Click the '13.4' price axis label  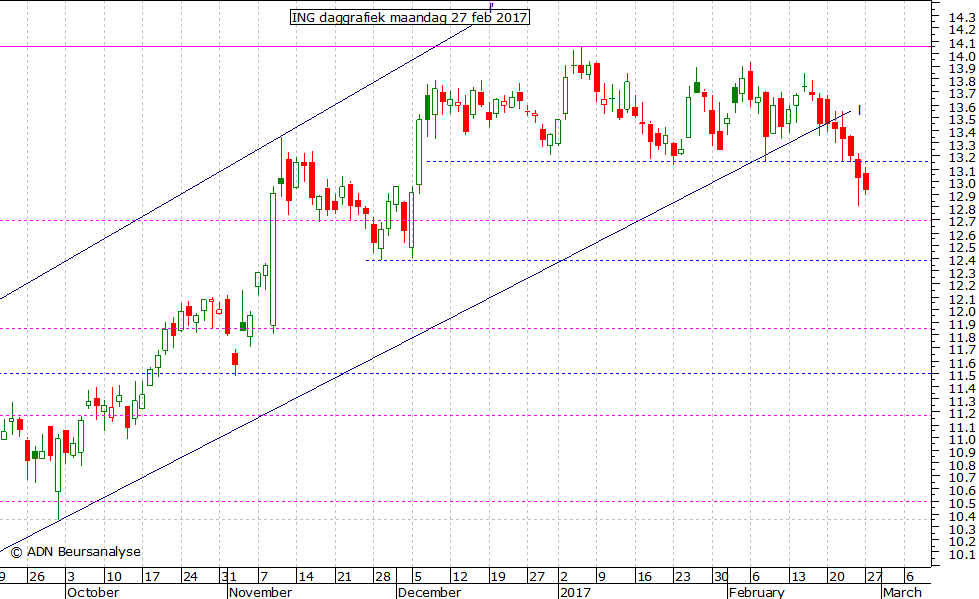962,132
